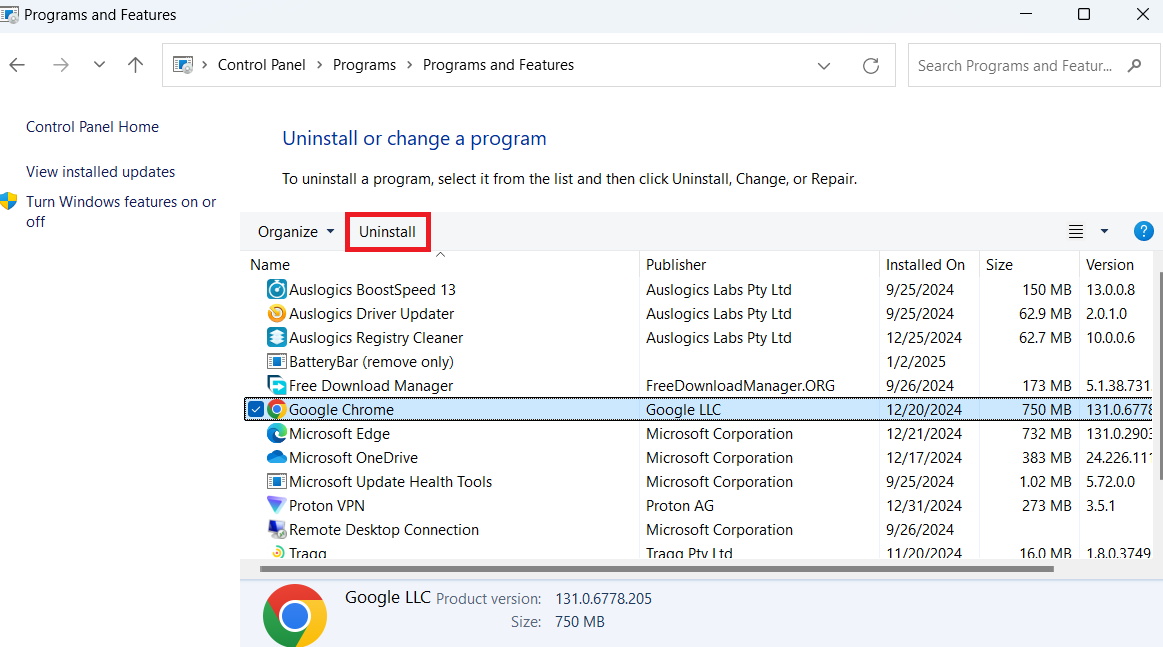Open Programs breadcrumb
Image resolution: width=1163 pixels, height=647 pixels.
364,65
